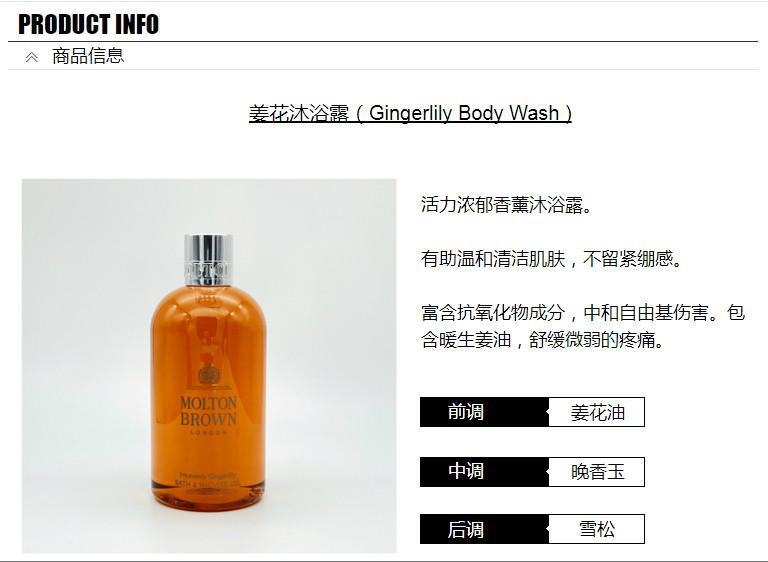Click the 雪松 note box
This screenshot has width=768, height=562.
click(x=597, y=529)
